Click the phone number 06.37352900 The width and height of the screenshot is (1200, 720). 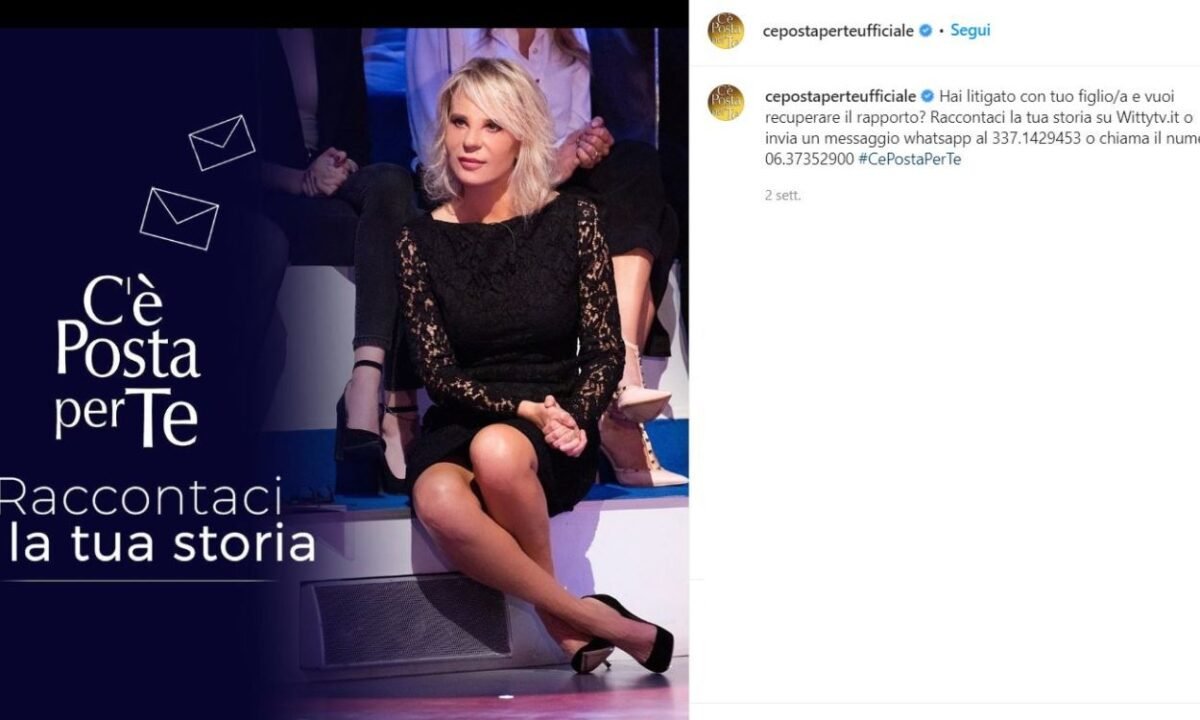[807, 160]
